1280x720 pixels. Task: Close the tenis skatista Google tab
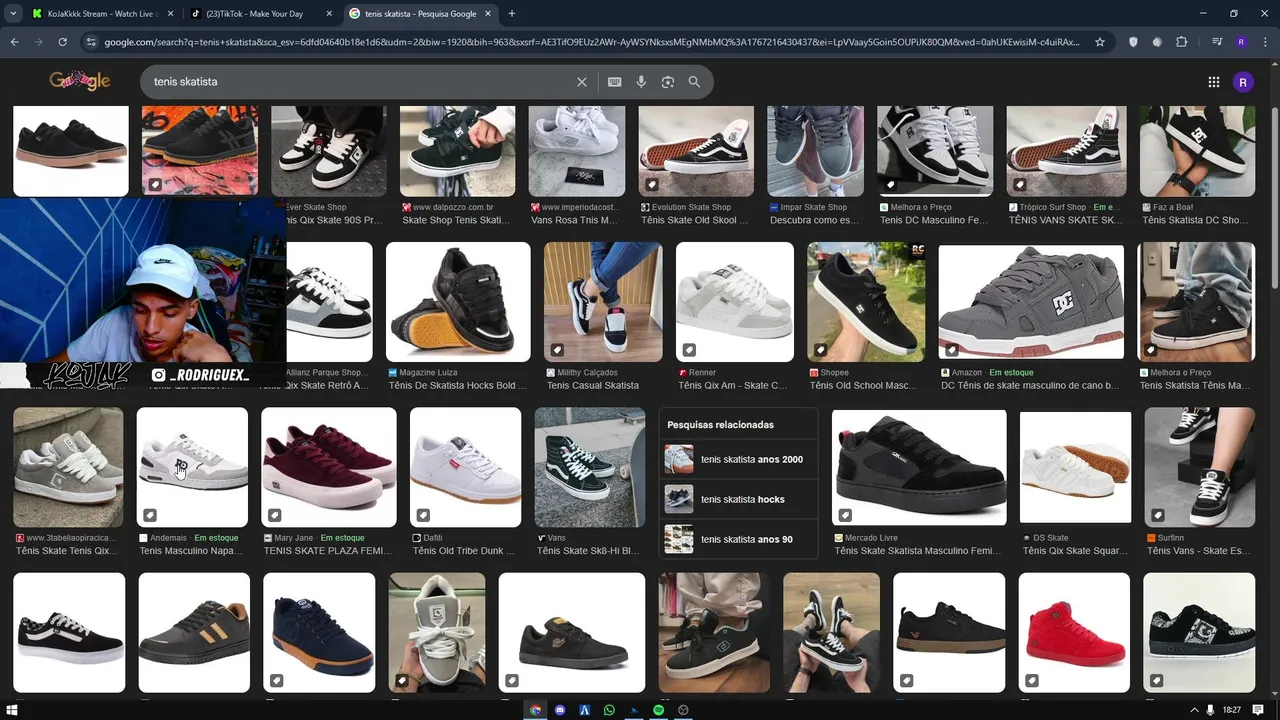point(486,14)
